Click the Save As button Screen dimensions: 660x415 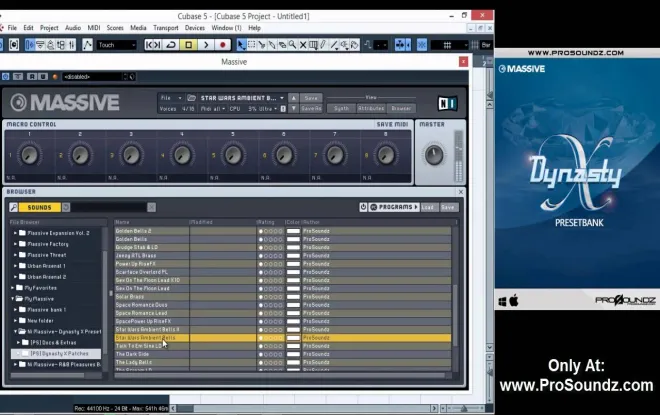pos(311,109)
